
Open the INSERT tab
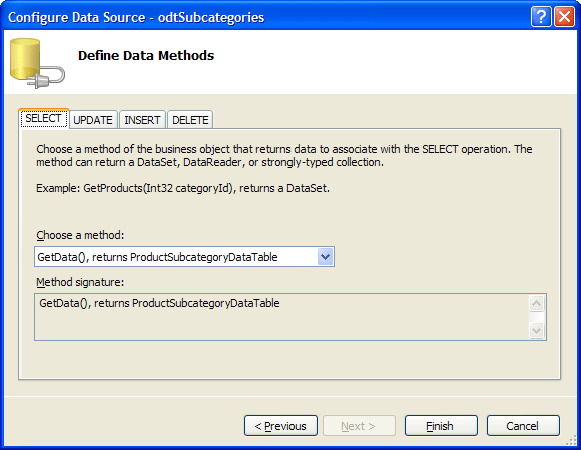click(142, 120)
